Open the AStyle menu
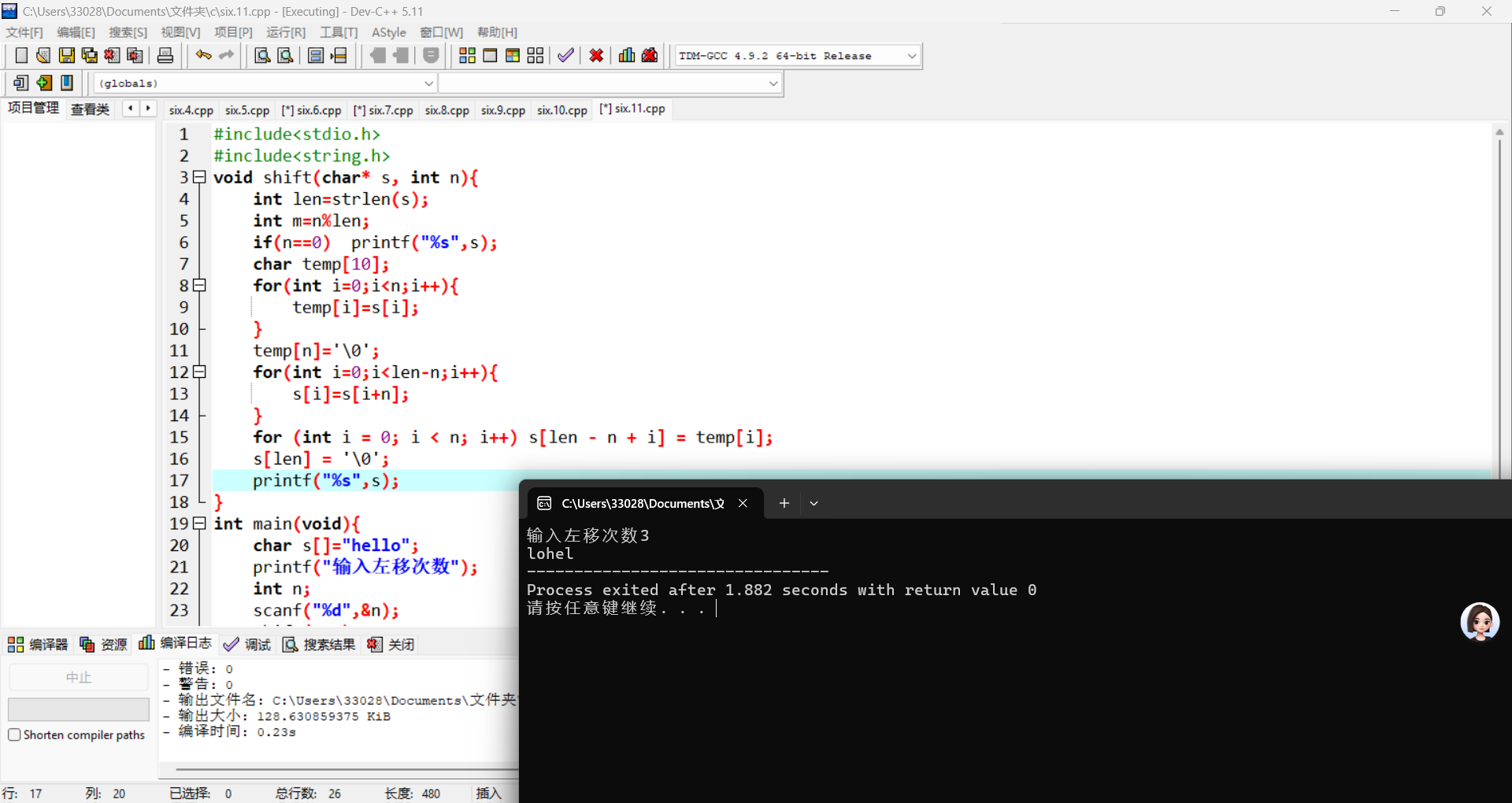Image resolution: width=1512 pixels, height=803 pixels. click(389, 32)
